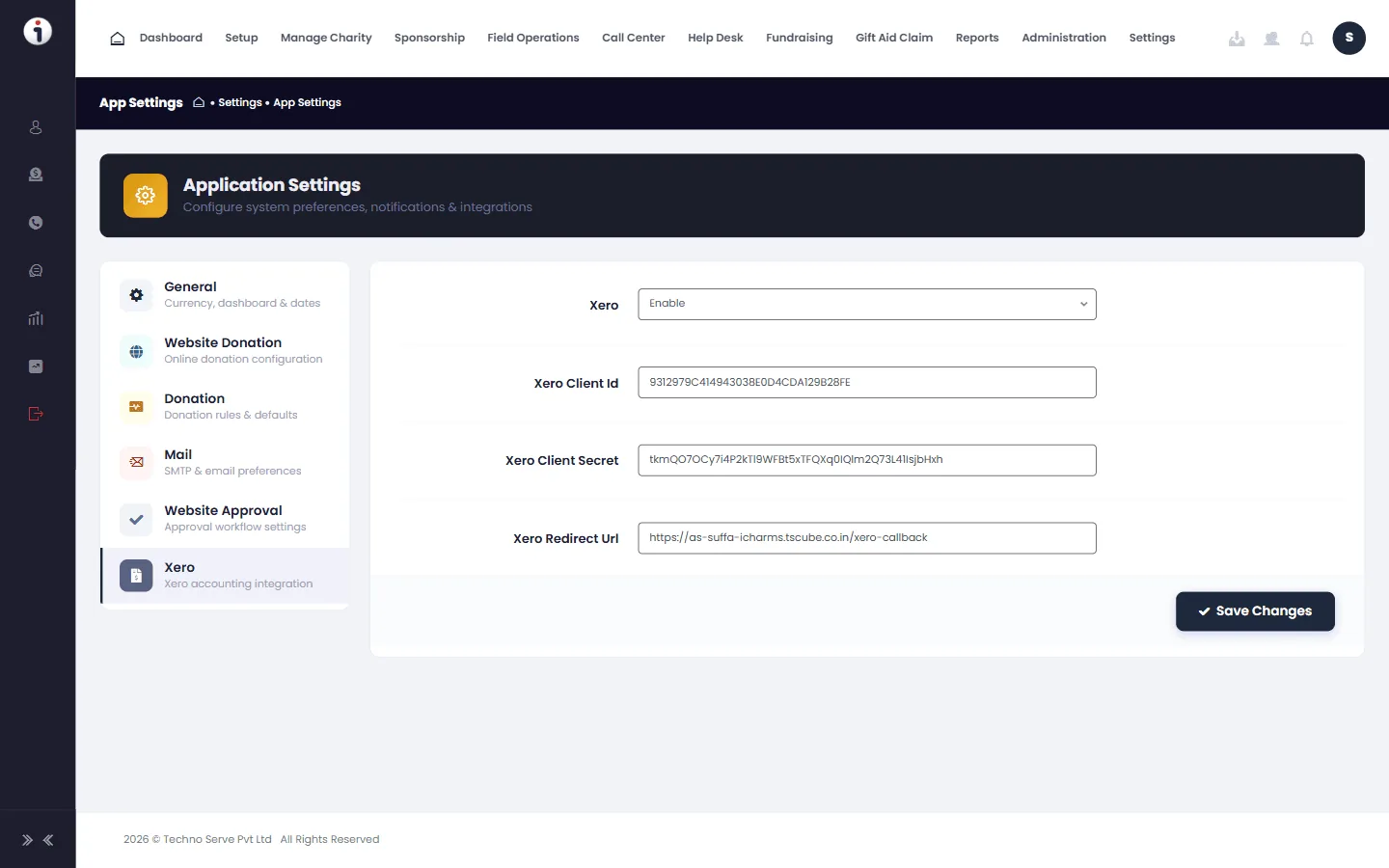Open the Call Center menu

(634, 38)
